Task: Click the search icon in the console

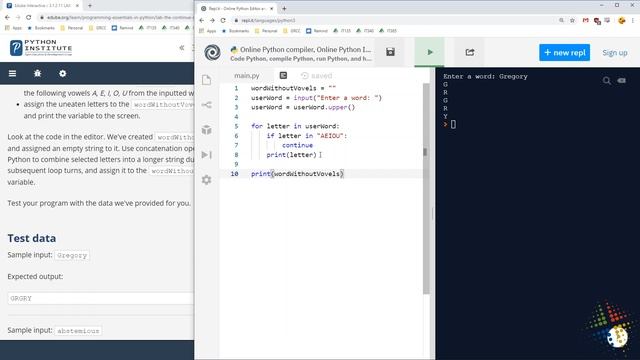Action: (607, 81)
